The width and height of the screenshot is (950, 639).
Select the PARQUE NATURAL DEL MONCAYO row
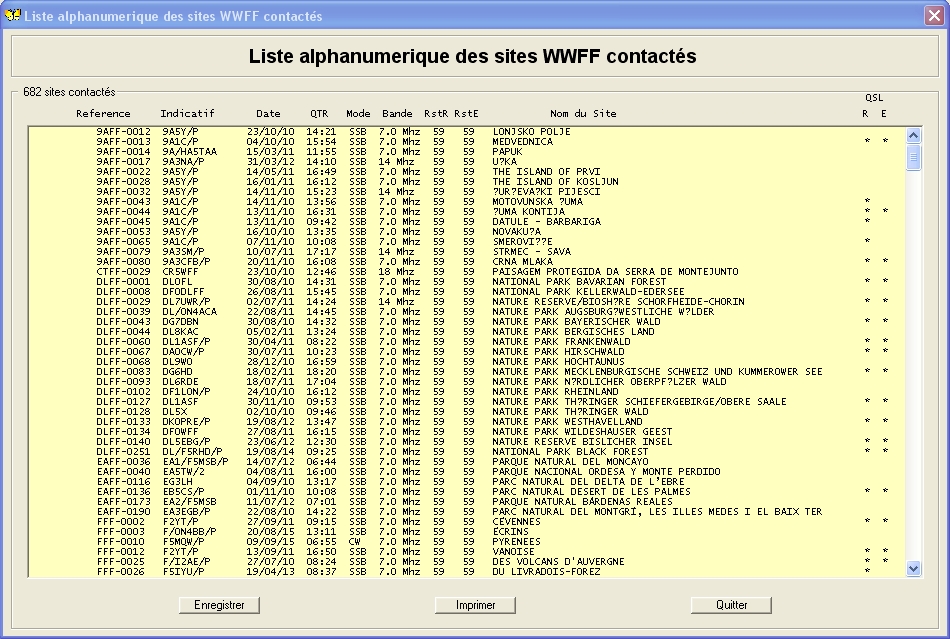[467, 462]
